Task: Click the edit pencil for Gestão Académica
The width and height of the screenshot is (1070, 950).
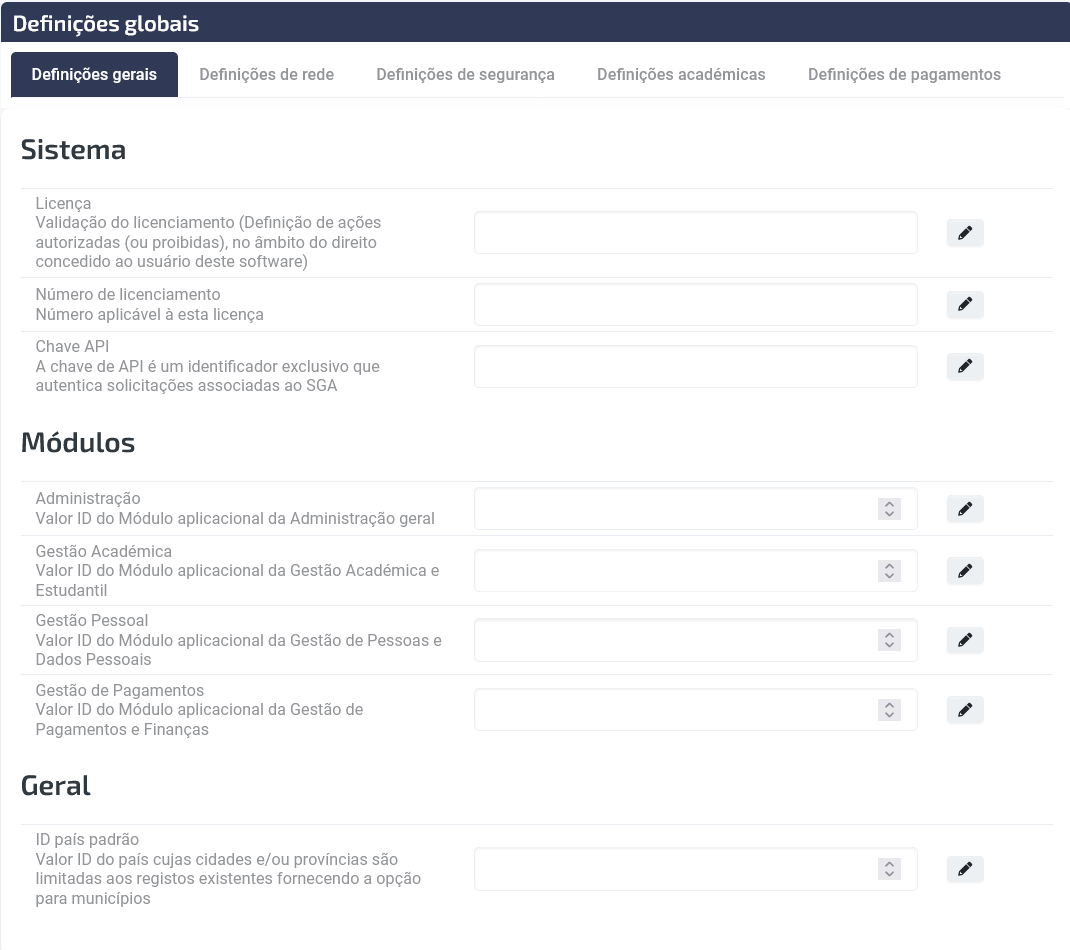Action: pos(965,571)
